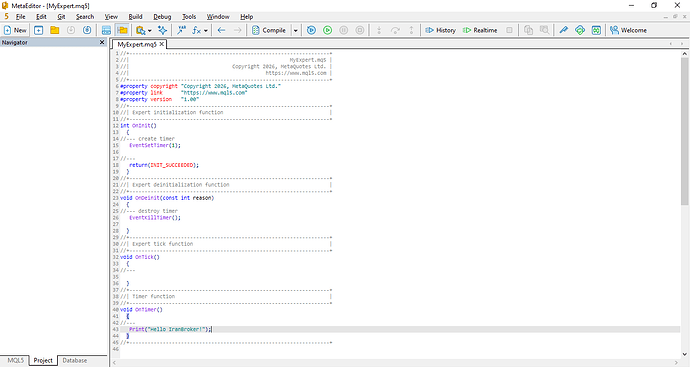Start profiling on Realtime data
This screenshot has width=690, height=367.
(x=480, y=30)
